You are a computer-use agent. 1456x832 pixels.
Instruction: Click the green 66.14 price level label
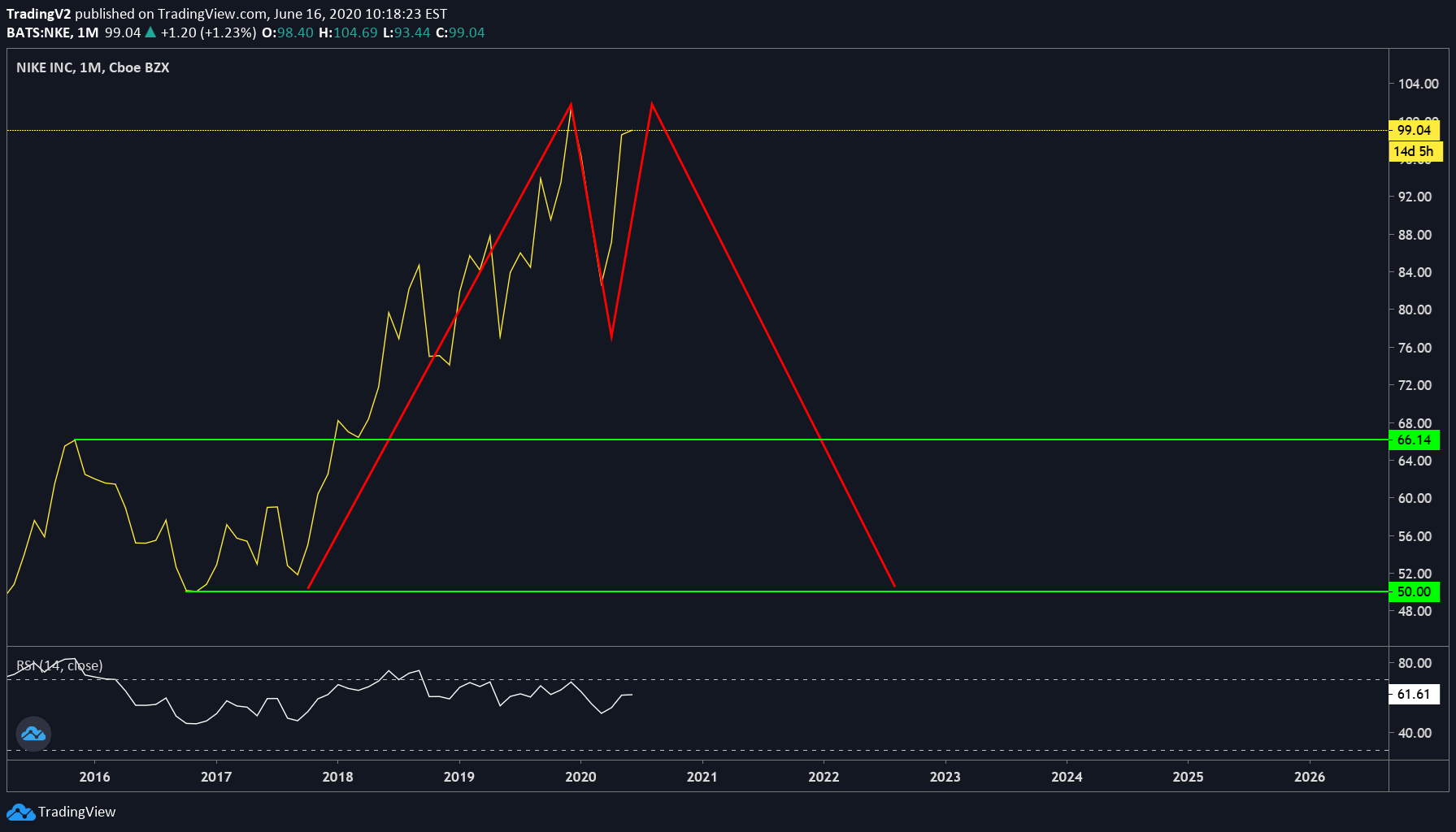tap(1414, 440)
